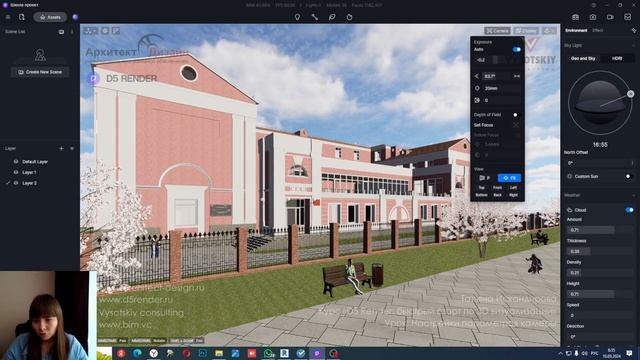Select perspective P view mode
Image resolution: width=640 pixels, height=360 pixels.
pos(484,178)
